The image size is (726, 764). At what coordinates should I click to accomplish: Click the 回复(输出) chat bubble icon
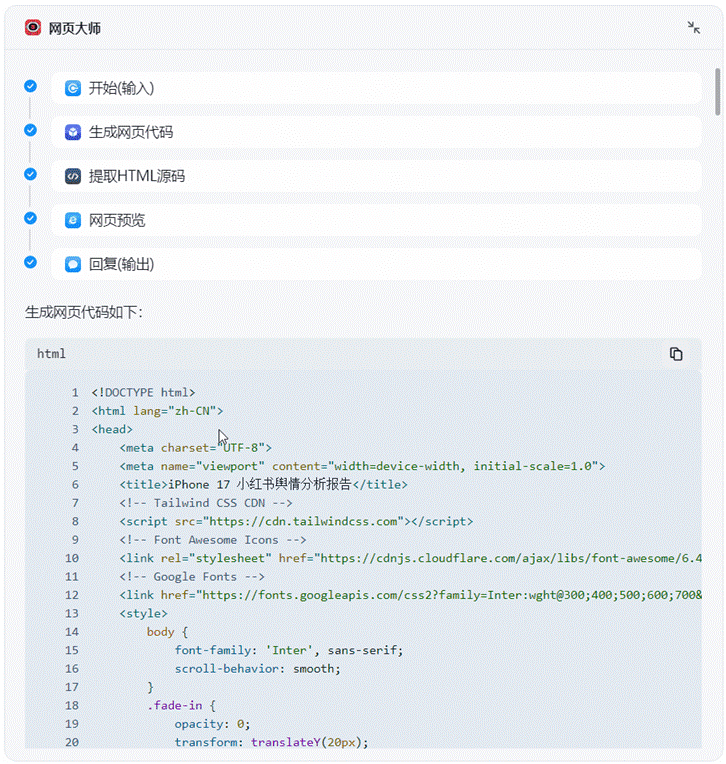coord(73,264)
